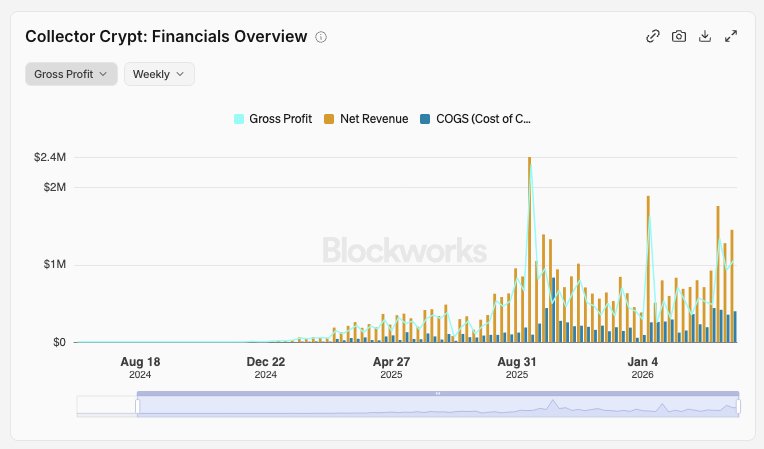Screen dimensions: 764x449
Task: Click the Gross Profit dropdown chevron
Action: [103, 74]
